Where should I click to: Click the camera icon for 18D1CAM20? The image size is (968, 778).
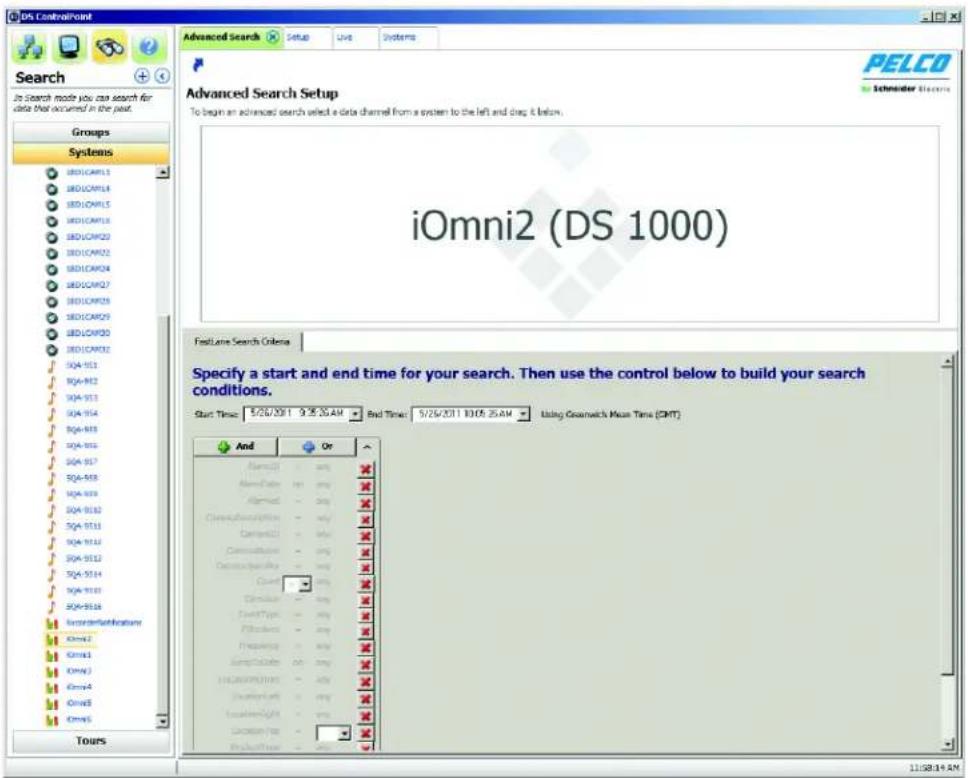pyautogui.click(x=52, y=237)
